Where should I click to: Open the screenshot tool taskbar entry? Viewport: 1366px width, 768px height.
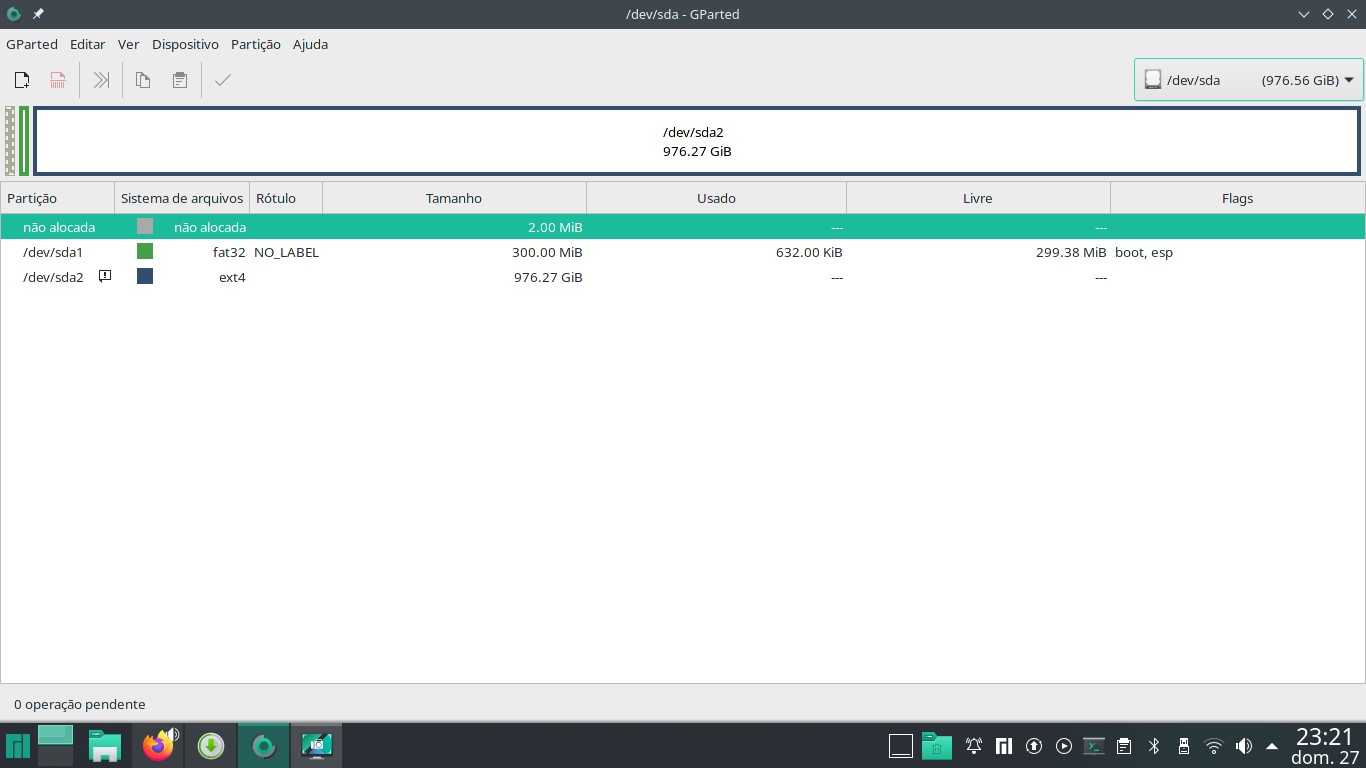[317, 745]
